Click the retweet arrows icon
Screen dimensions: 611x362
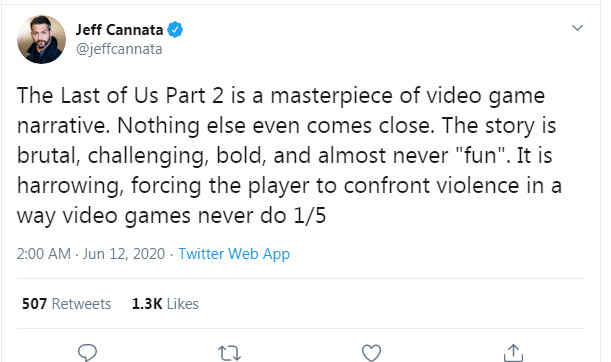(x=229, y=353)
